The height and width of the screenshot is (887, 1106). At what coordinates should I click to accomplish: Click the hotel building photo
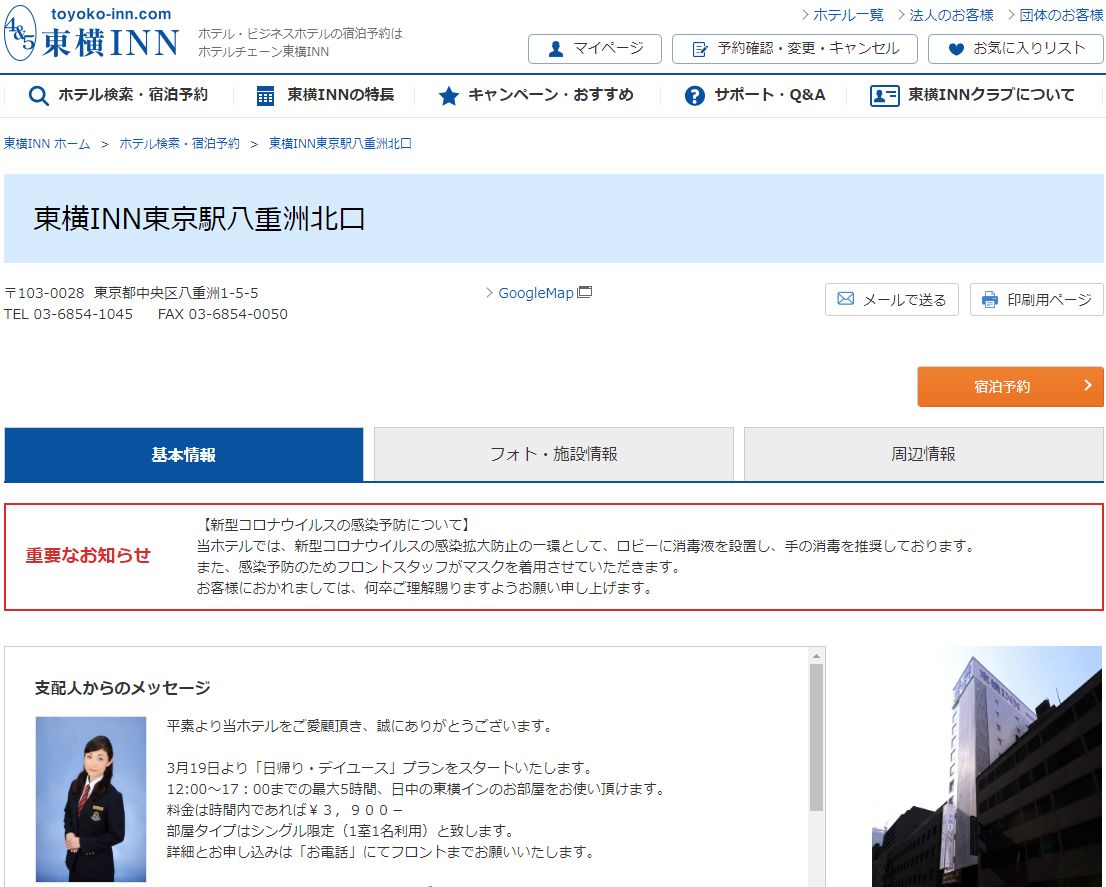coord(988,766)
